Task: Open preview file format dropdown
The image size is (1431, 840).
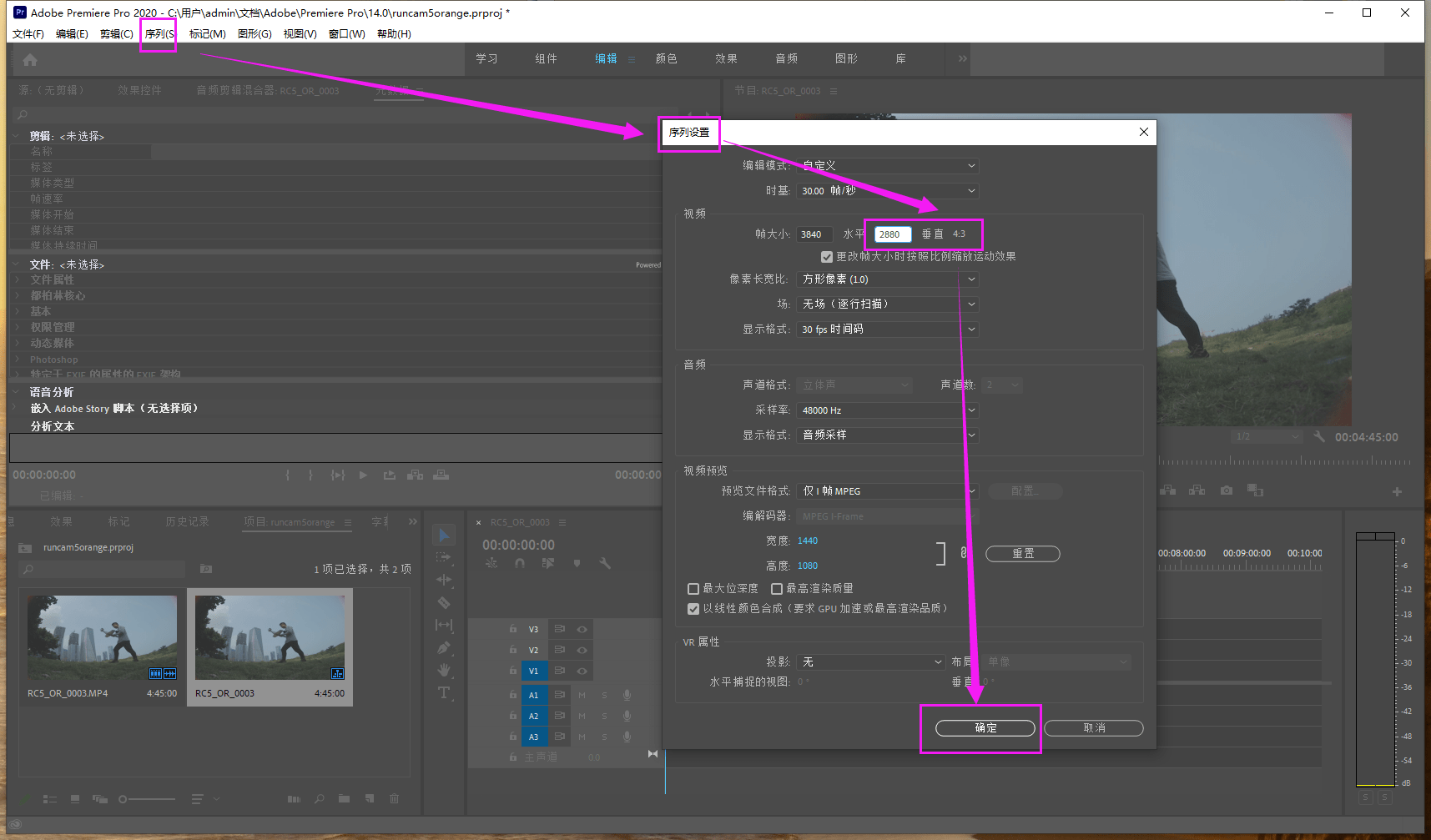Action: [887, 491]
